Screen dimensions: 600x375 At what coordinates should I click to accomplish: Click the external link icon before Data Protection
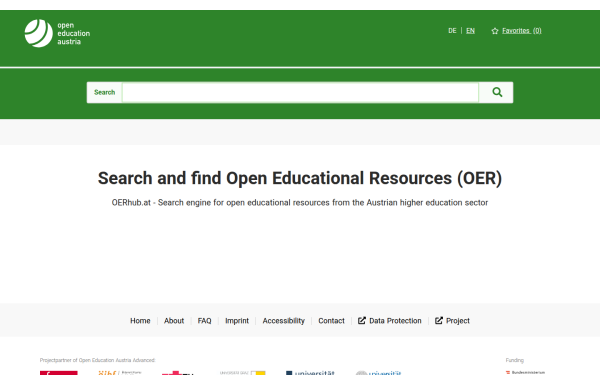click(x=362, y=321)
